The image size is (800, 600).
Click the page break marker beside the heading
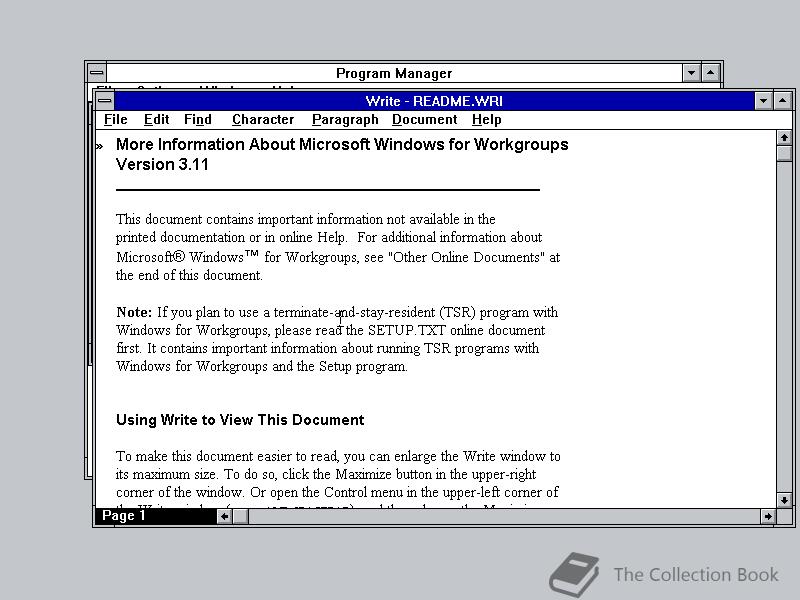pos(99,147)
